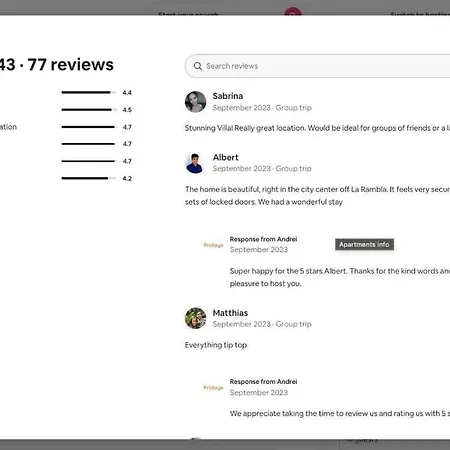Click the 4.2 rating bar
Image resolution: width=450 pixels, height=450 pixels.
tap(89, 178)
